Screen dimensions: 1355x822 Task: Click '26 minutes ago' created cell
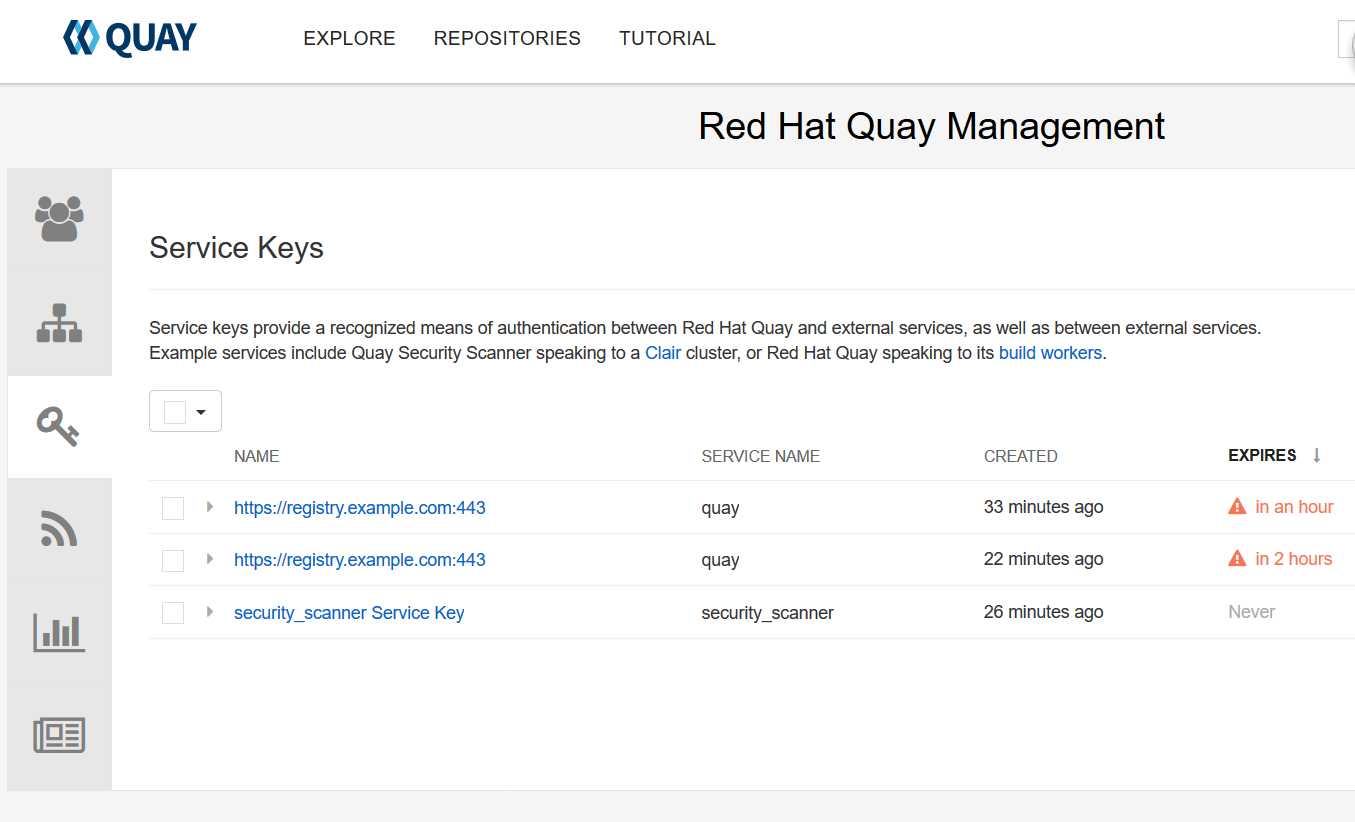point(1043,611)
